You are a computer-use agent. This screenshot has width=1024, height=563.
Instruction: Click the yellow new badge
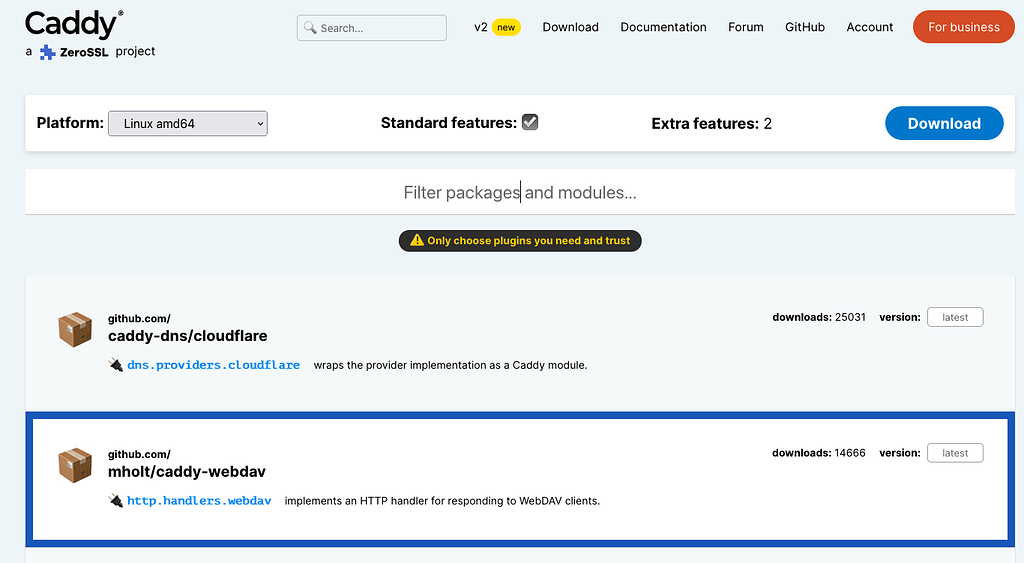pos(506,27)
